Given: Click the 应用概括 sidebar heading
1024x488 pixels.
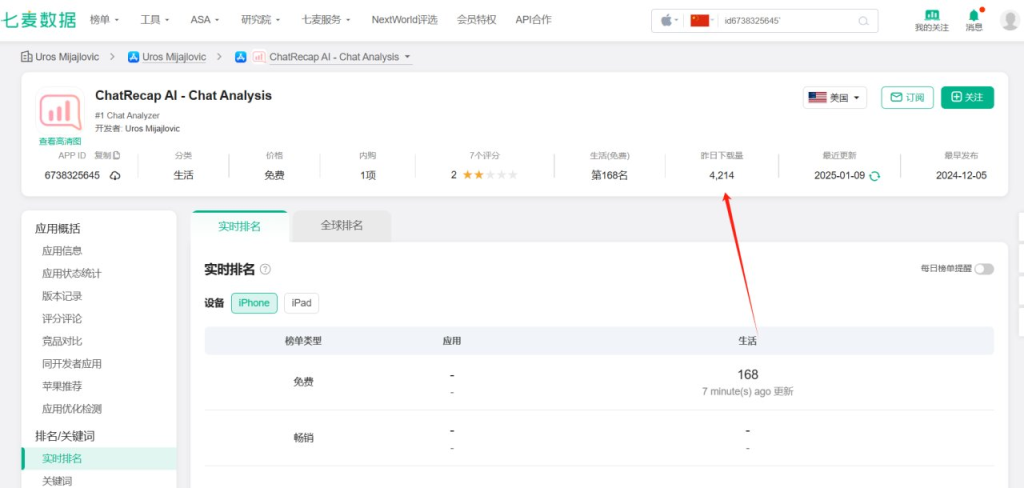Looking at the screenshot, I should (57, 229).
